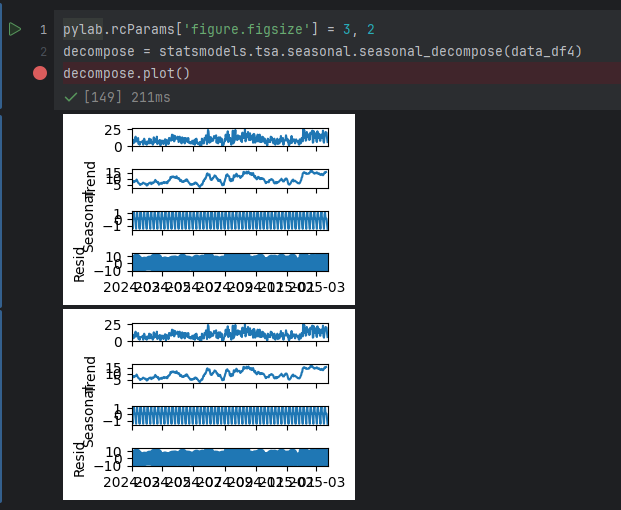
Task: Click line number 2 in the gutter
Action: coord(43,51)
